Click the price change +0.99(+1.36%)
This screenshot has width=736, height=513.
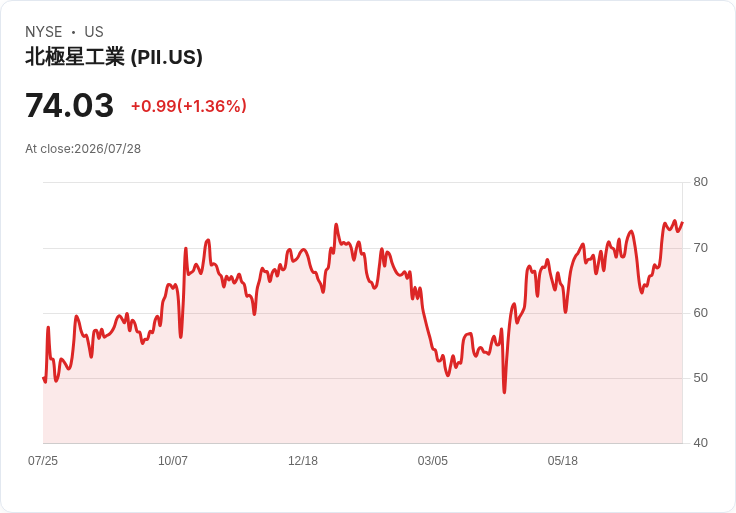tap(189, 106)
